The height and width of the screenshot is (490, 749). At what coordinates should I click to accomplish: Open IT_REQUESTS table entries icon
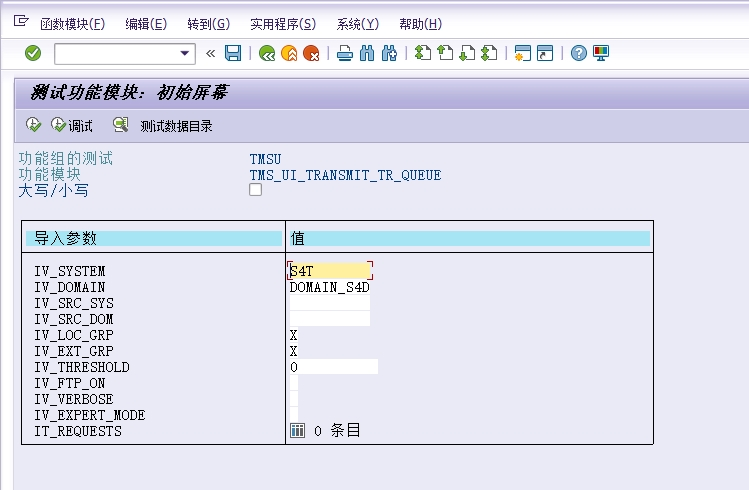(x=297, y=430)
